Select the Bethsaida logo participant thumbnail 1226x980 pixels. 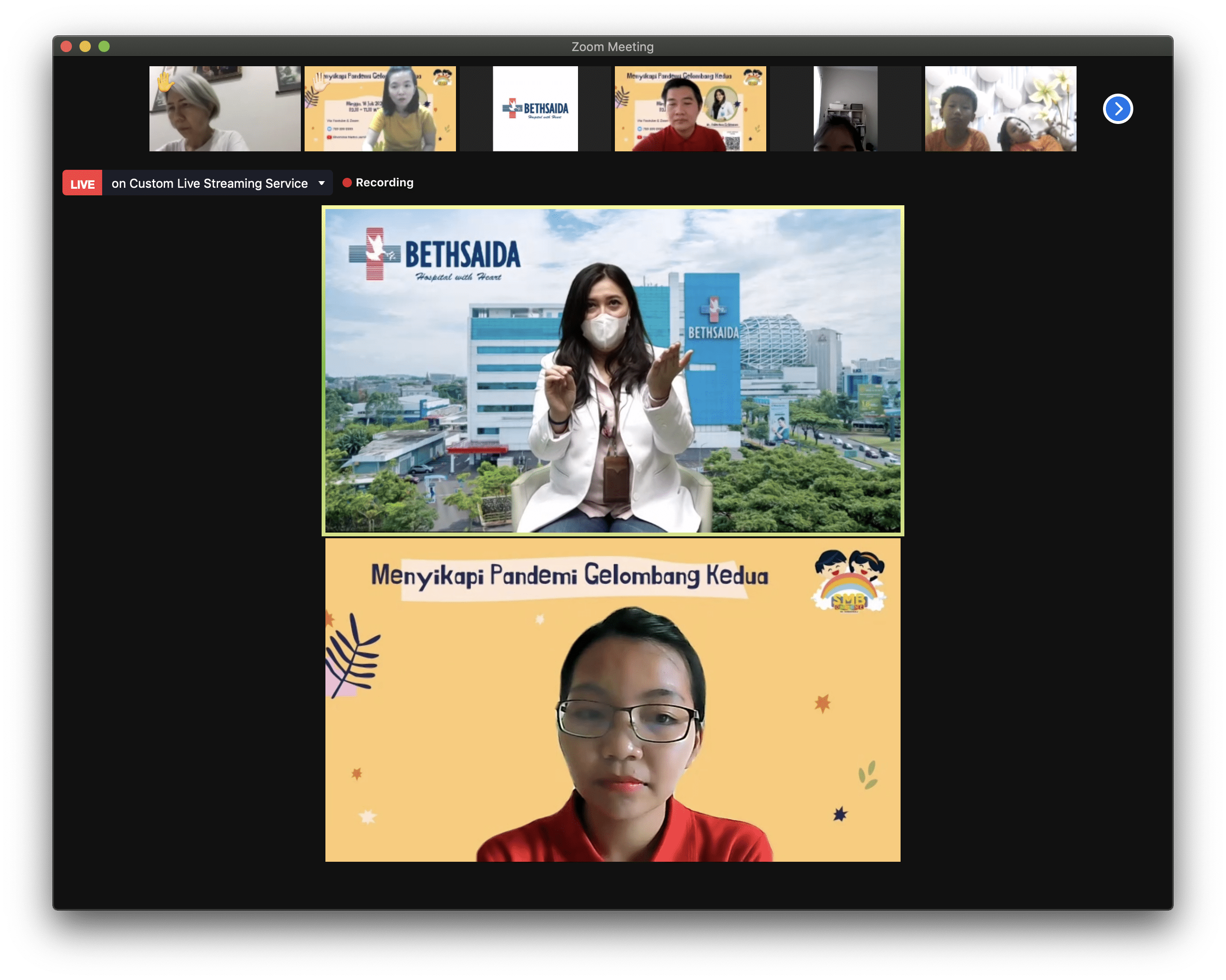(535, 109)
